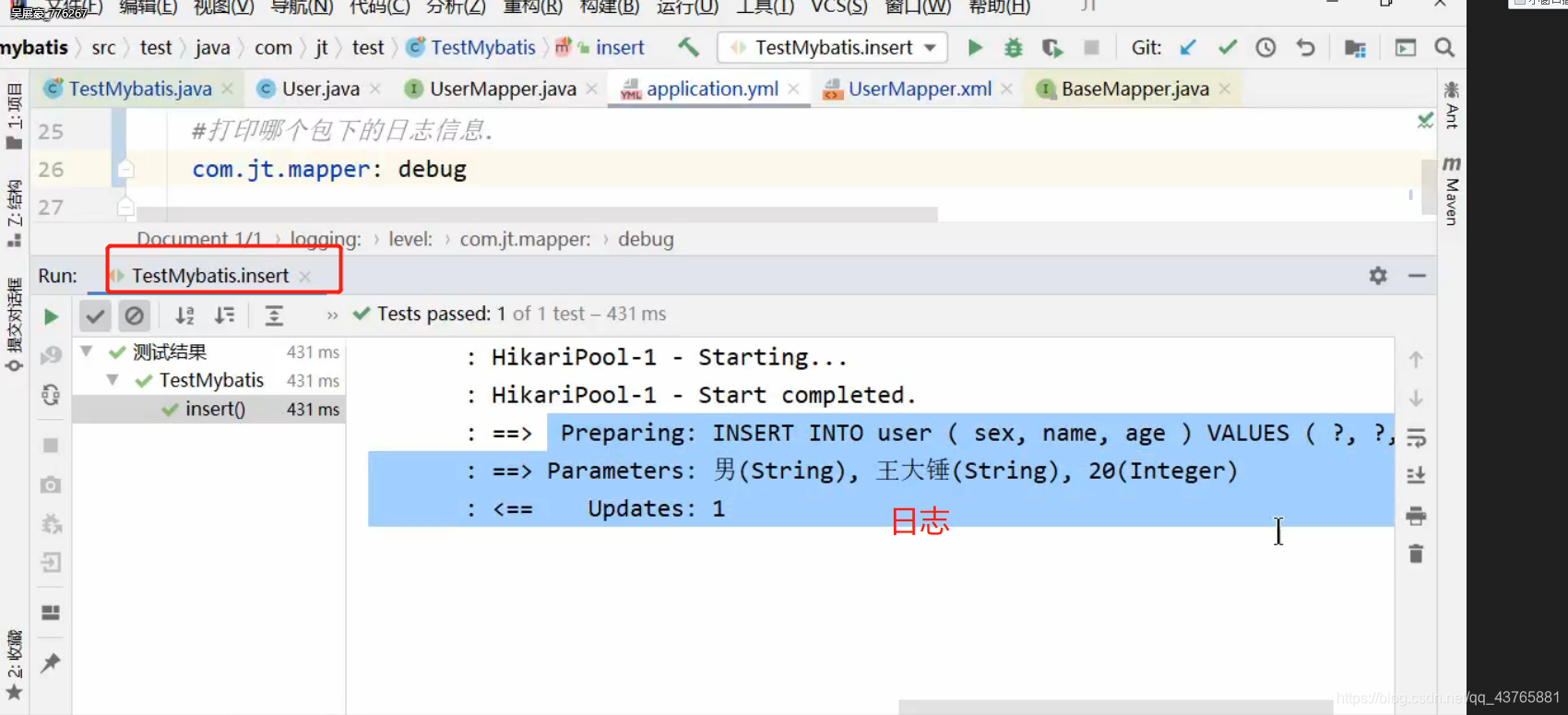Switch to UserMapper.java editor tab
1568x715 pixels.
pyautogui.click(x=502, y=89)
